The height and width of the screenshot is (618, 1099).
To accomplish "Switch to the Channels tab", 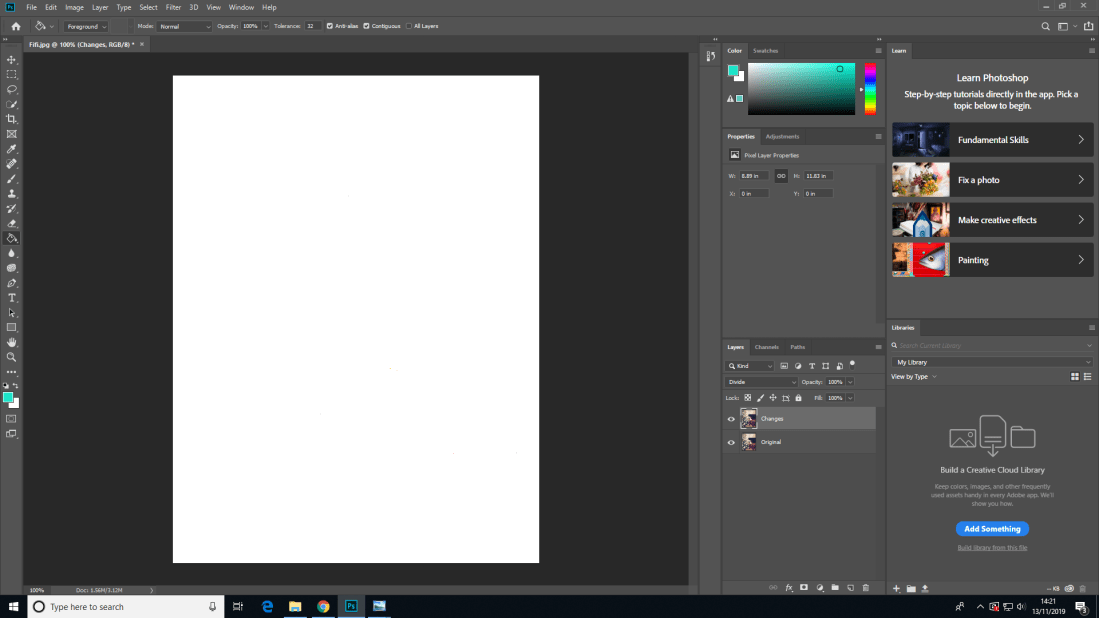I will tap(766, 347).
